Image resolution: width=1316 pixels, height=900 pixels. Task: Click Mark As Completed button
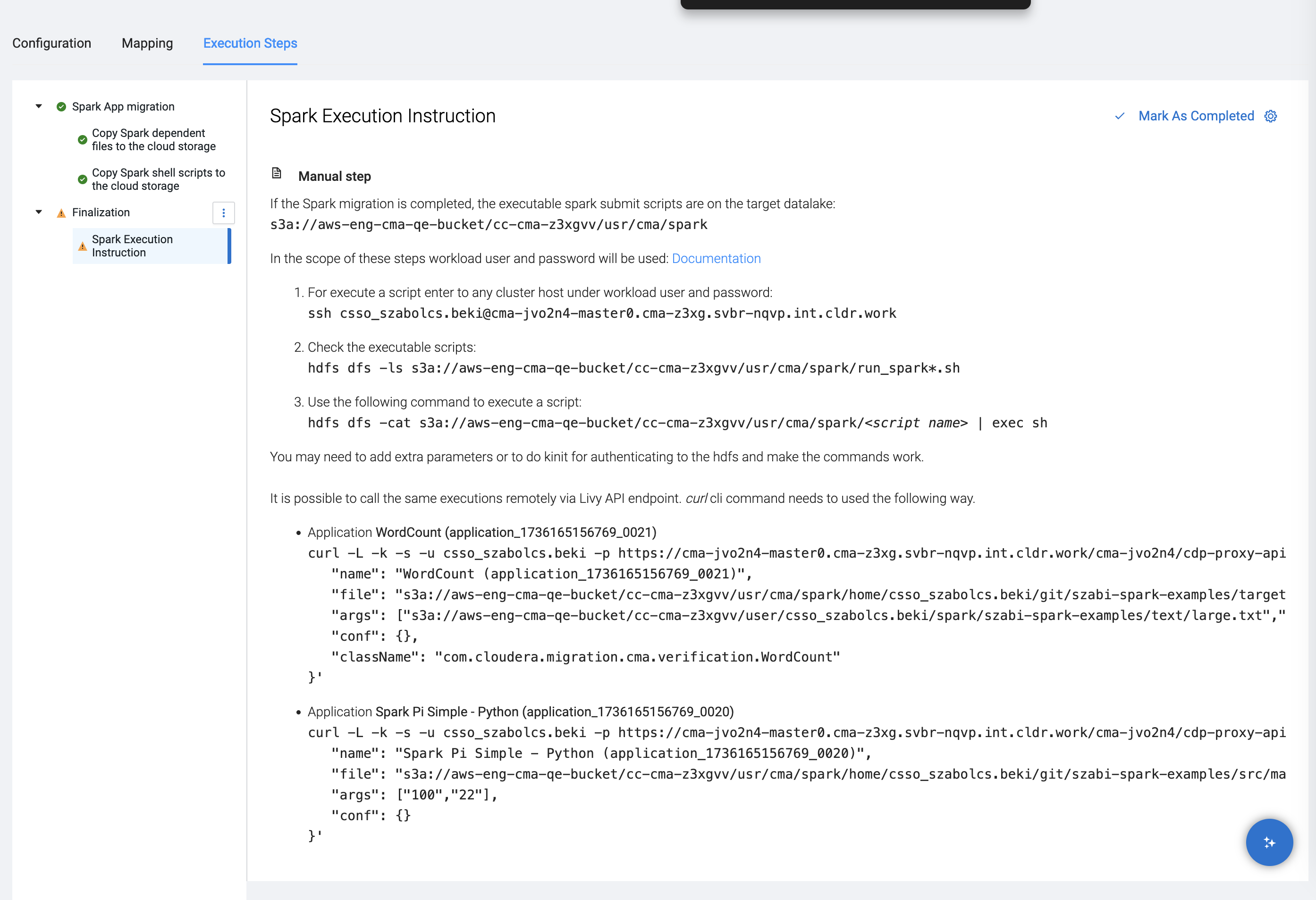point(1195,116)
